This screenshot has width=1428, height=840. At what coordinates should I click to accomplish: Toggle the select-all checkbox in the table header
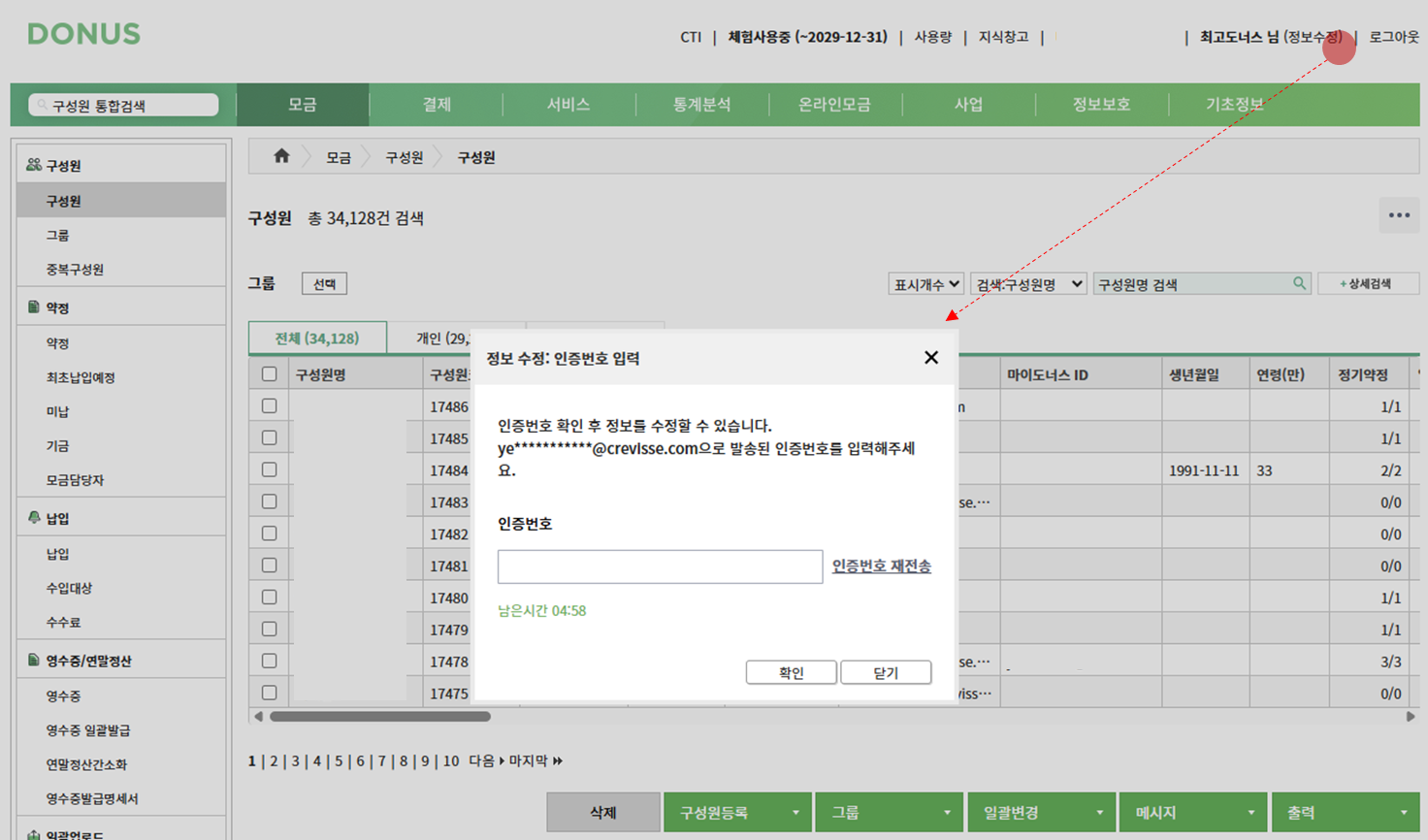(x=271, y=372)
